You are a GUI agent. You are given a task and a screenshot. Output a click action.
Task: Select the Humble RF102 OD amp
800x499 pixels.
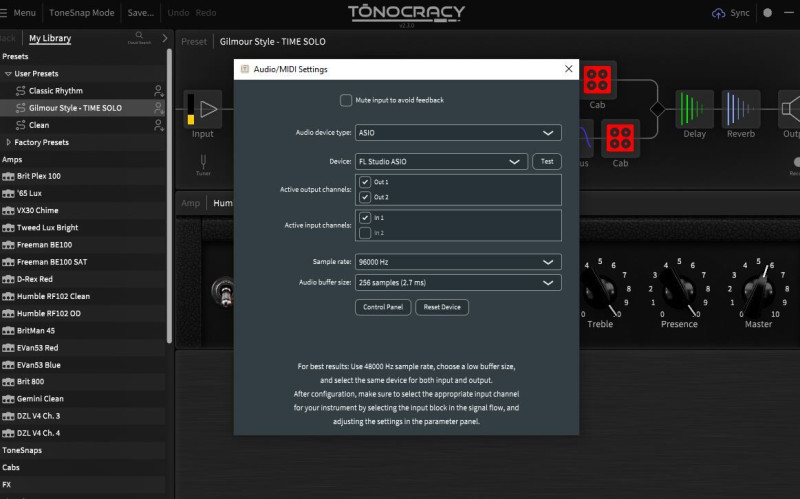tap(83, 314)
